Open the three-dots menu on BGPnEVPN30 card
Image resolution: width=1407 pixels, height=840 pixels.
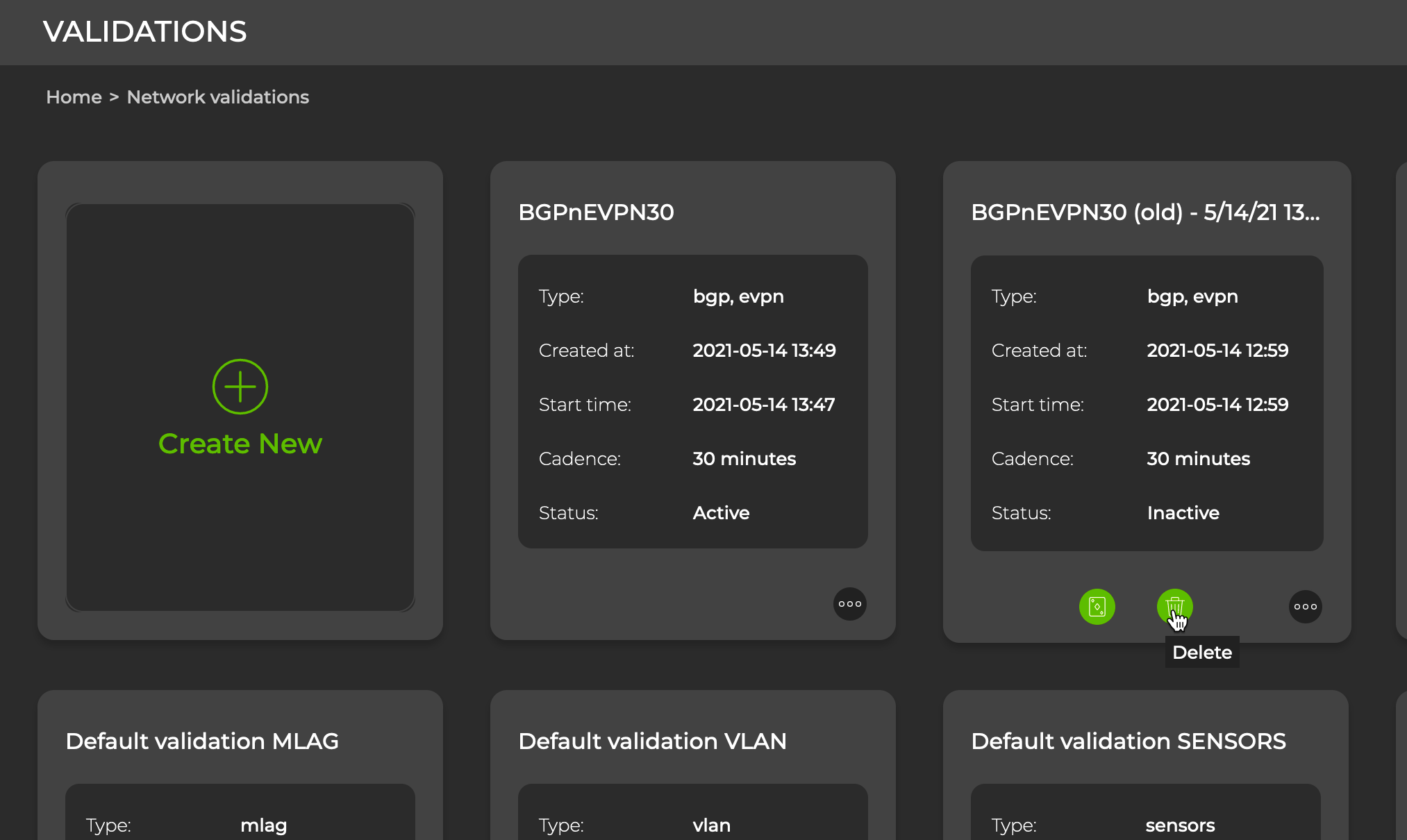coord(849,604)
